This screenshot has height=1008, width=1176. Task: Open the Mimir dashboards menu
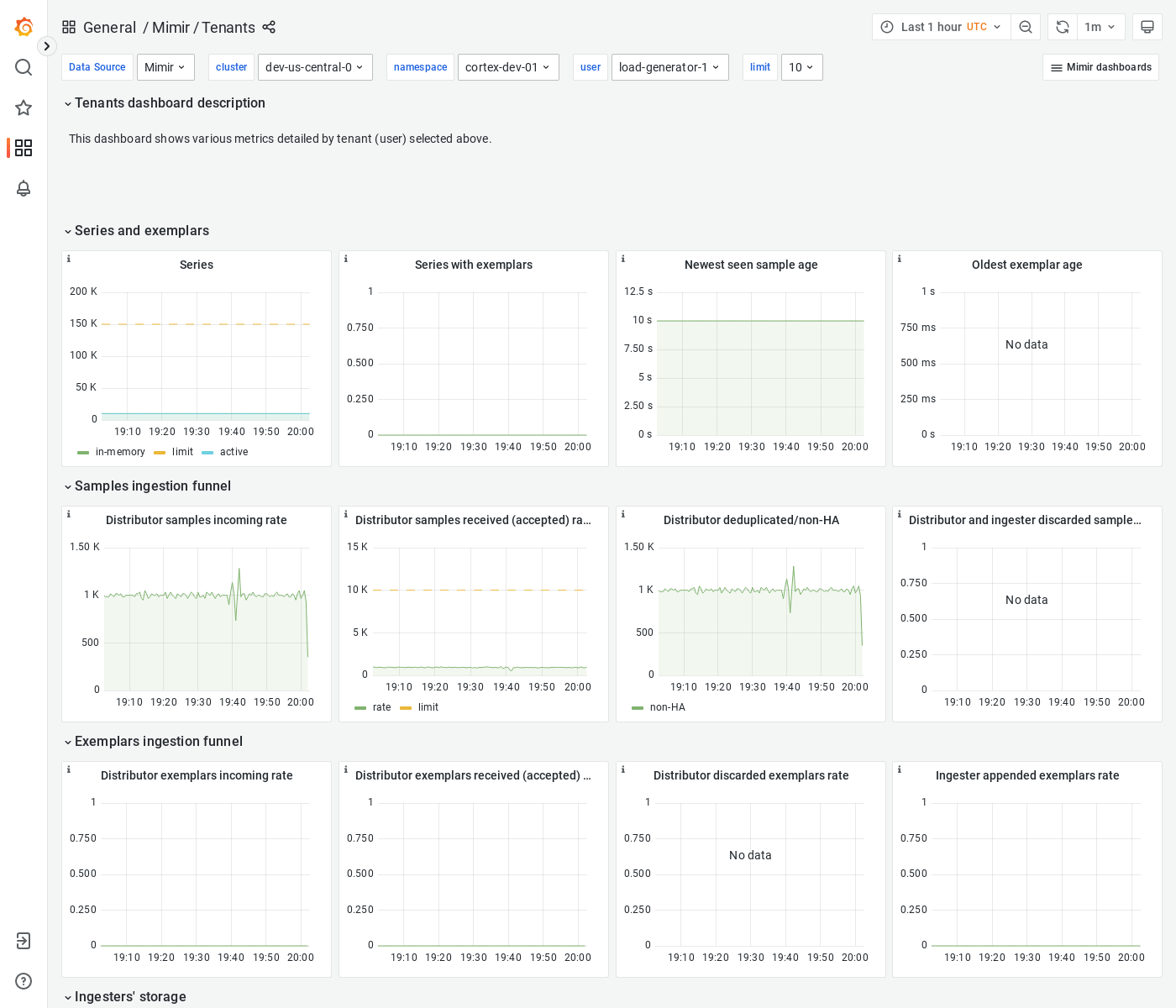click(x=1100, y=66)
